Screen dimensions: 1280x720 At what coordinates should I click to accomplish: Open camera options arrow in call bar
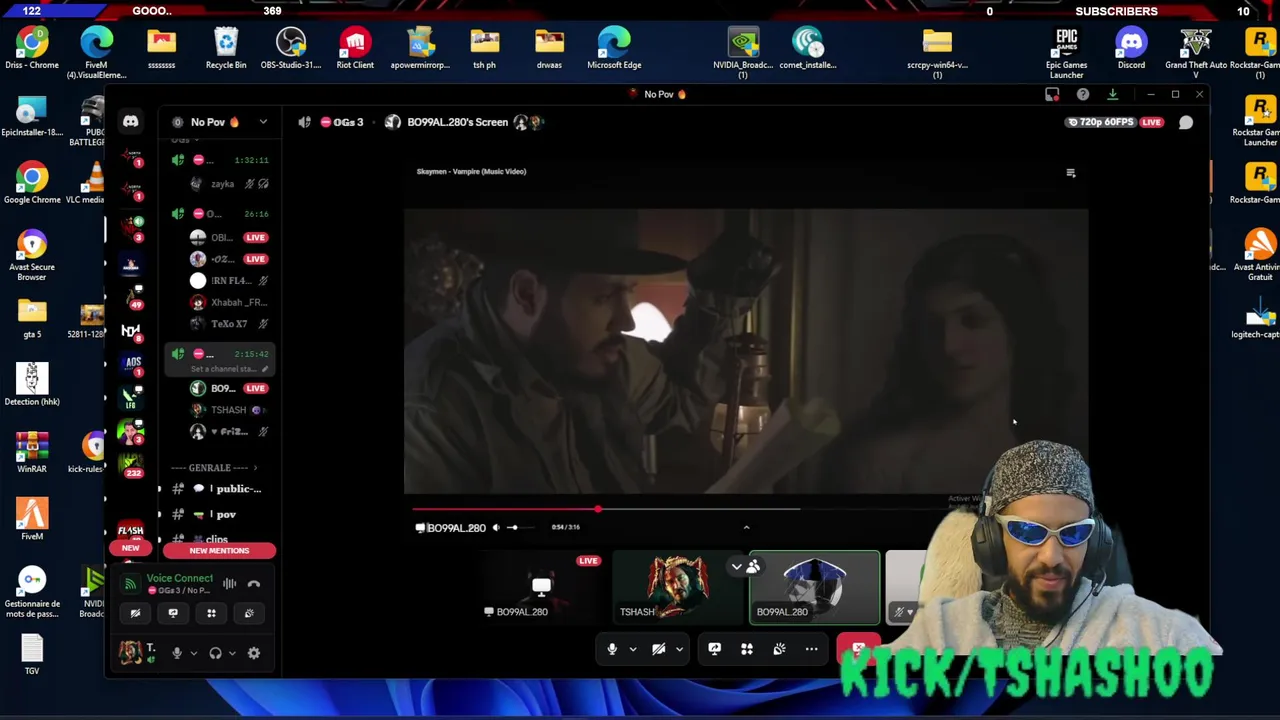(x=679, y=649)
